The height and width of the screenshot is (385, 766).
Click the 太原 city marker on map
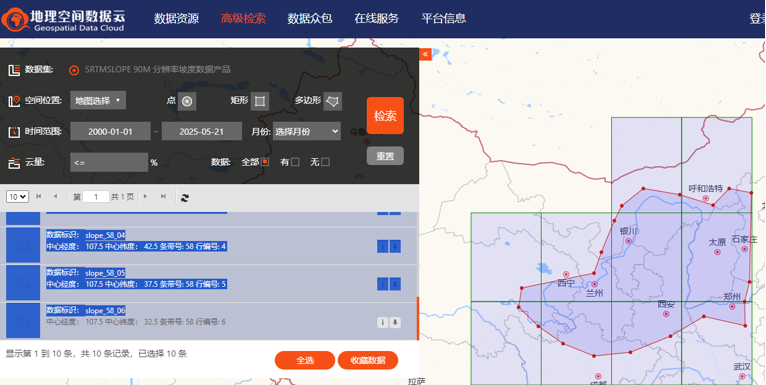pyautogui.click(x=717, y=252)
